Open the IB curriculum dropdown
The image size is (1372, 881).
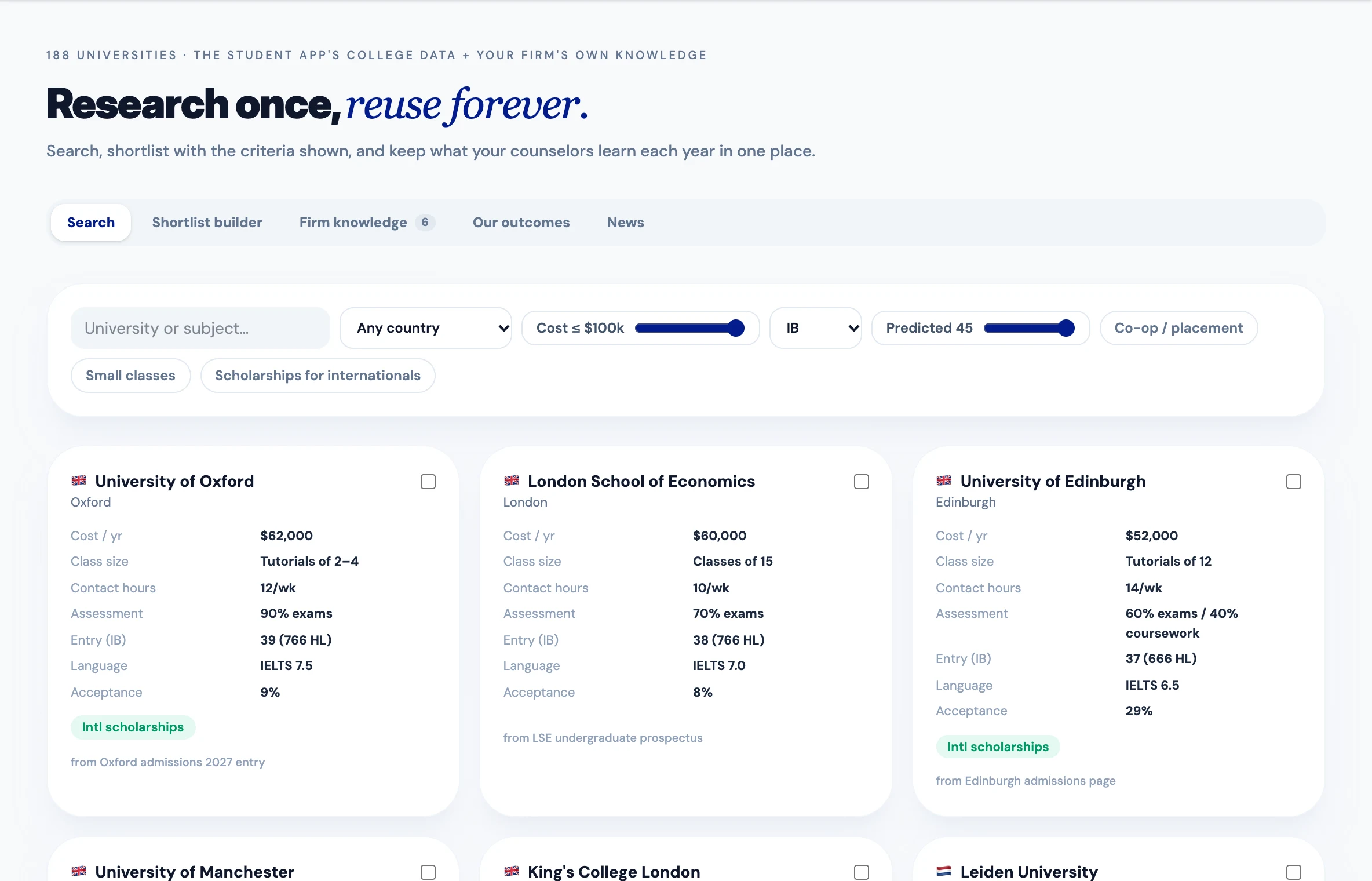815,328
